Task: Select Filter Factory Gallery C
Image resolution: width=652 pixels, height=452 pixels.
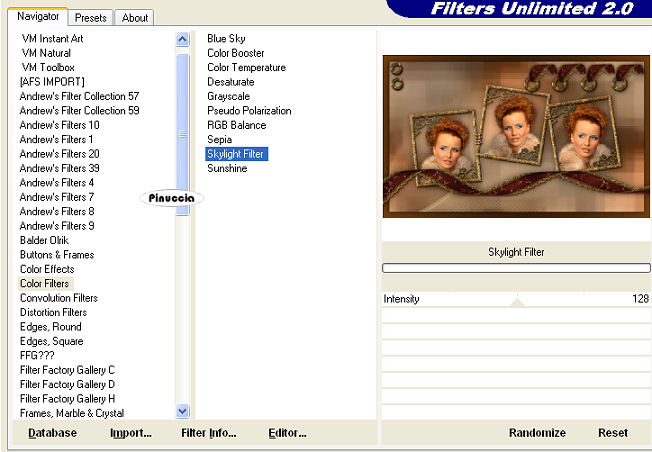Action: coord(67,370)
